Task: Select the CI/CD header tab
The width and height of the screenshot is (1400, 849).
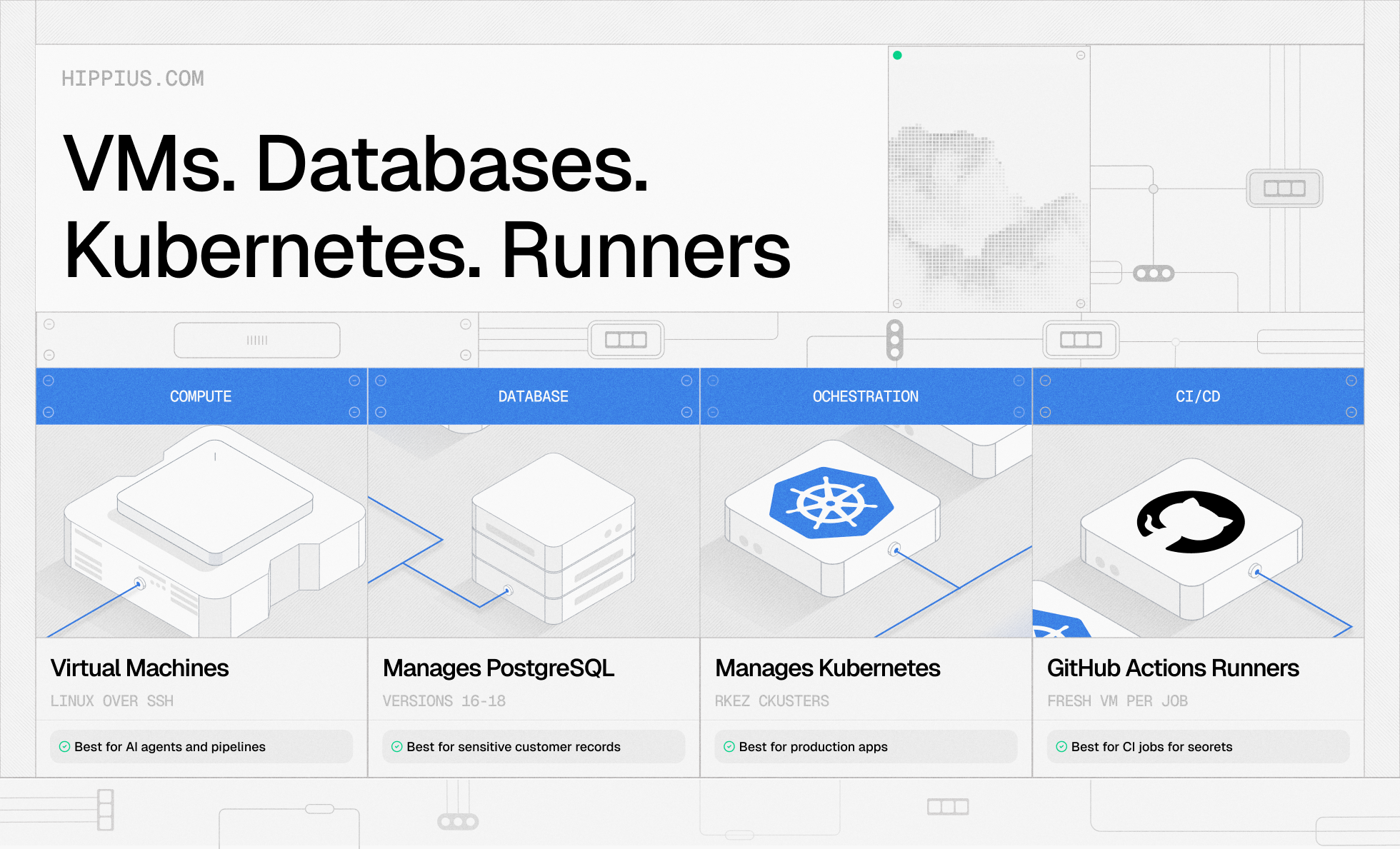Action: (x=1198, y=396)
